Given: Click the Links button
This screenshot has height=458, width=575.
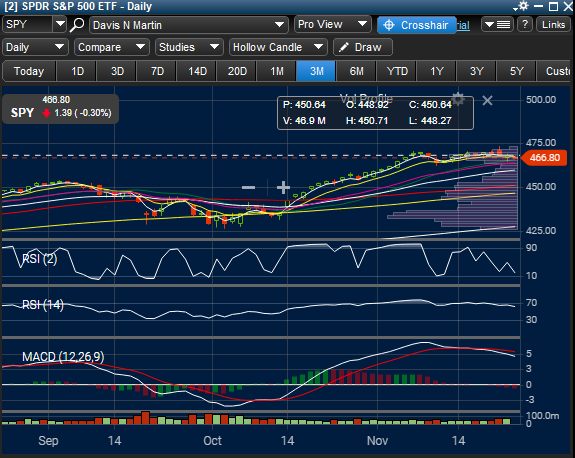Looking at the screenshot, I should (553, 25).
